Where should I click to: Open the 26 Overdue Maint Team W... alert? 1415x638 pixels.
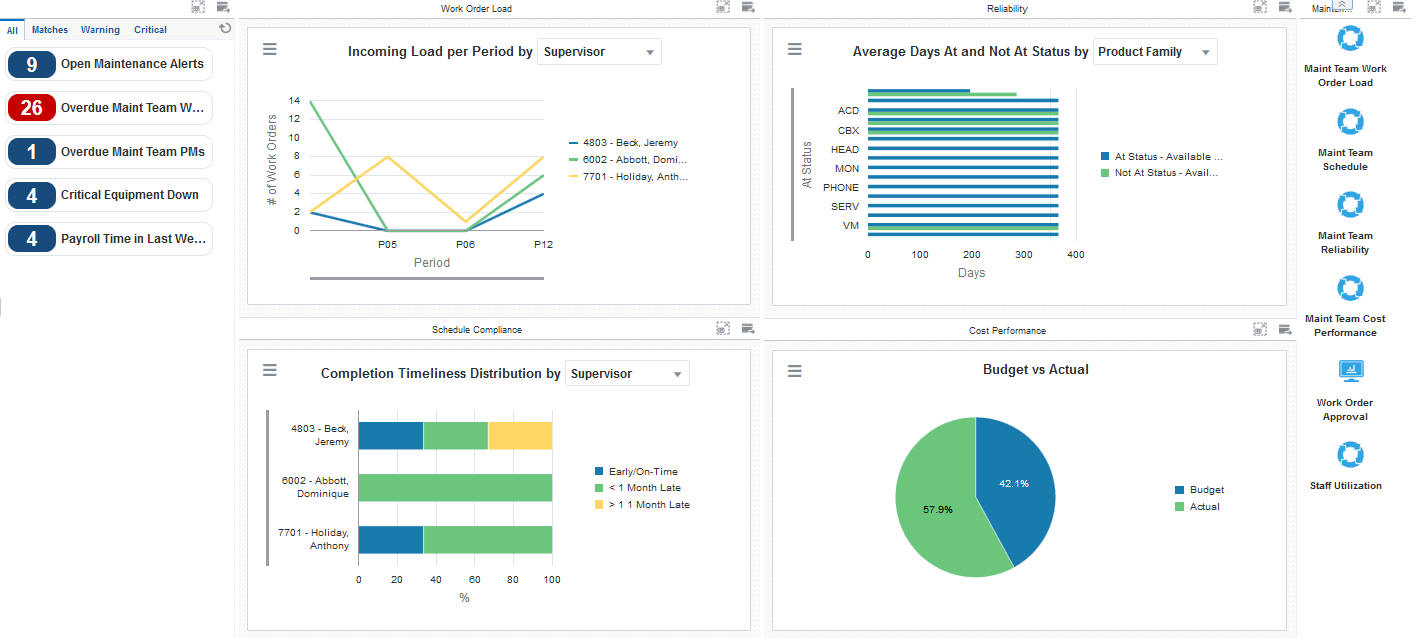[109, 108]
